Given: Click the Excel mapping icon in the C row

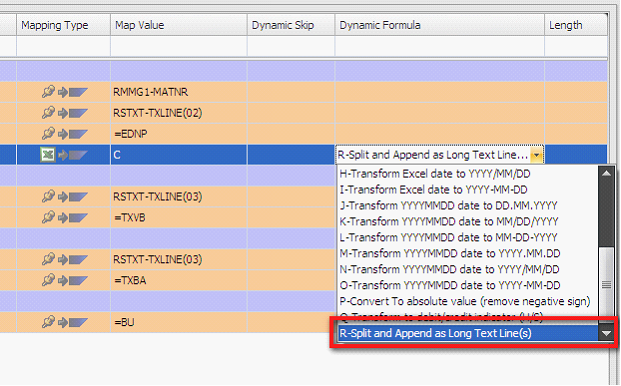Looking at the screenshot, I should (x=48, y=154).
